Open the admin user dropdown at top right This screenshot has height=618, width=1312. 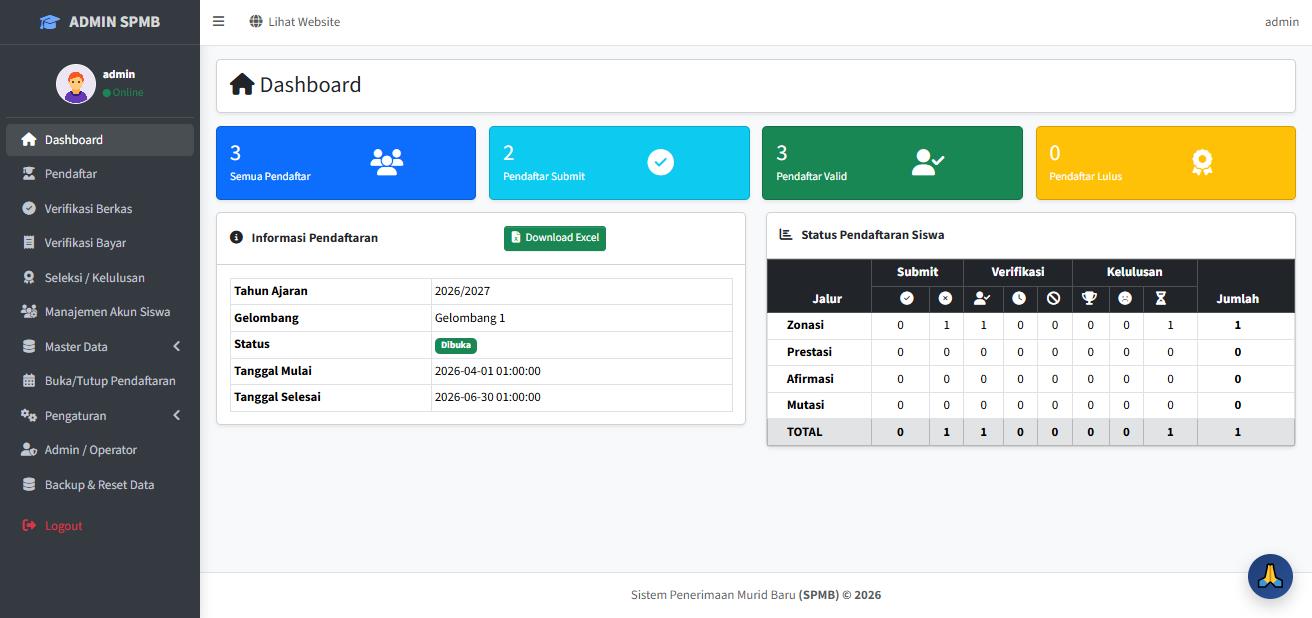pos(1281,22)
